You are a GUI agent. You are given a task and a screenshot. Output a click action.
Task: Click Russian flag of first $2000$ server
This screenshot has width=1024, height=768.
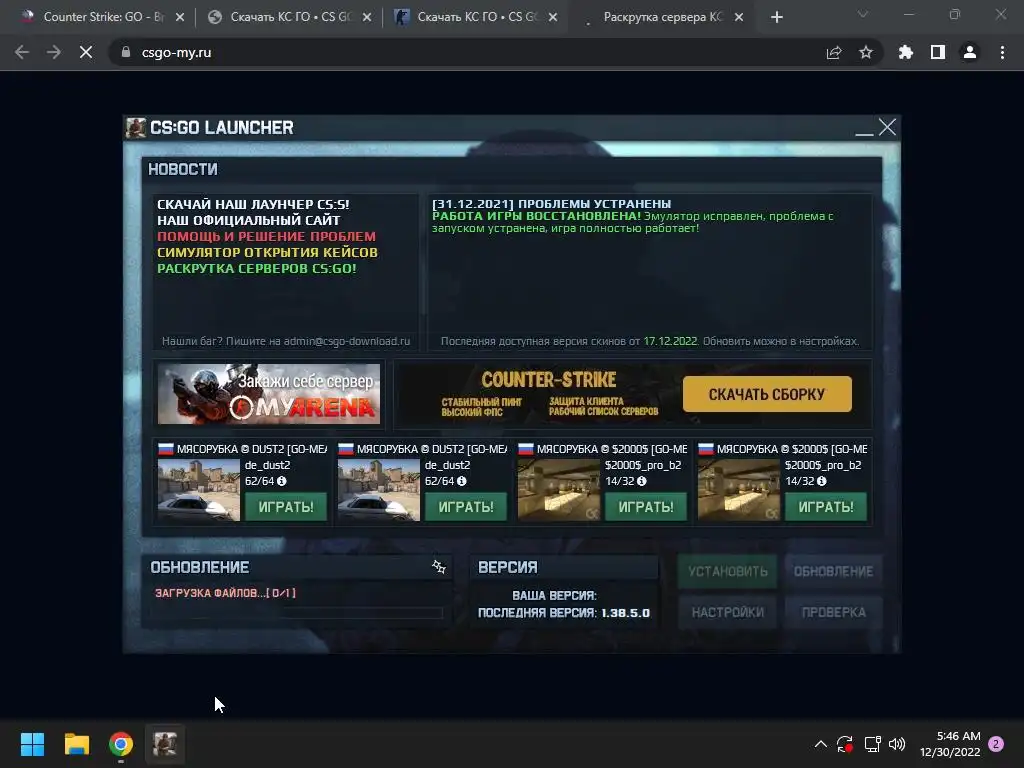tap(526, 449)
